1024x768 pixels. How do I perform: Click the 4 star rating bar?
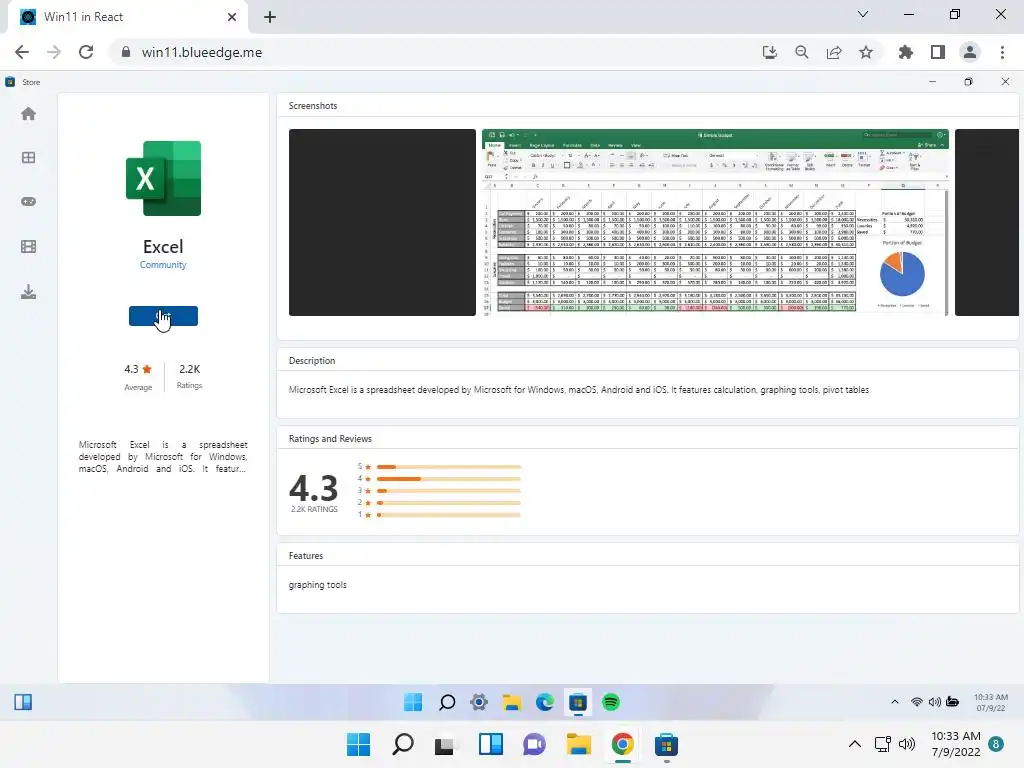point(449,479)
